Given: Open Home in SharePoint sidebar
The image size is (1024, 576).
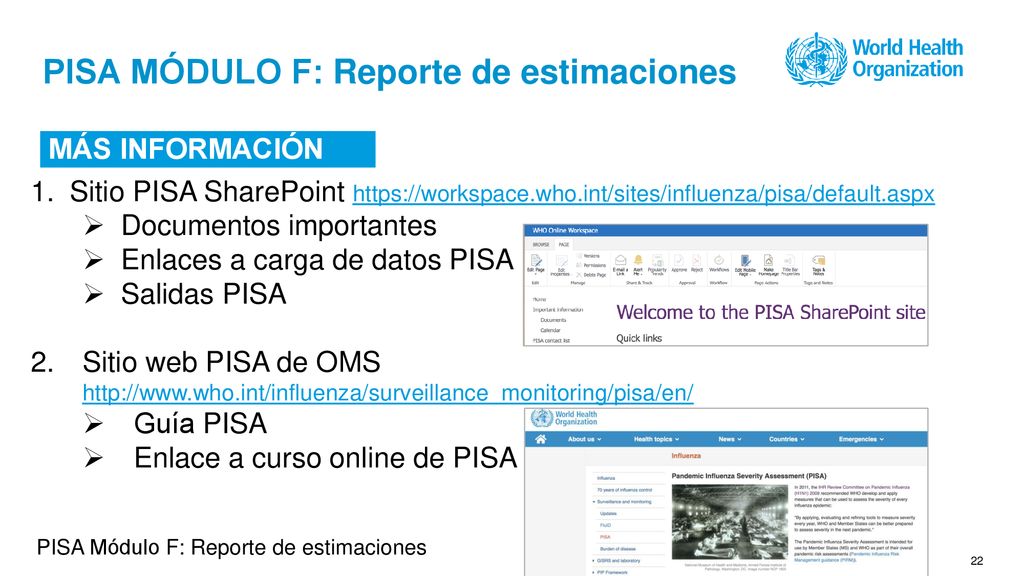Looking at the screenshot, I should (539, 299).
